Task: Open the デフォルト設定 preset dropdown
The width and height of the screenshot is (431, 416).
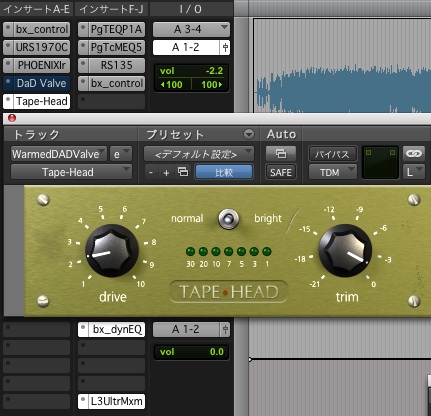Action: [x=199, y=154]
